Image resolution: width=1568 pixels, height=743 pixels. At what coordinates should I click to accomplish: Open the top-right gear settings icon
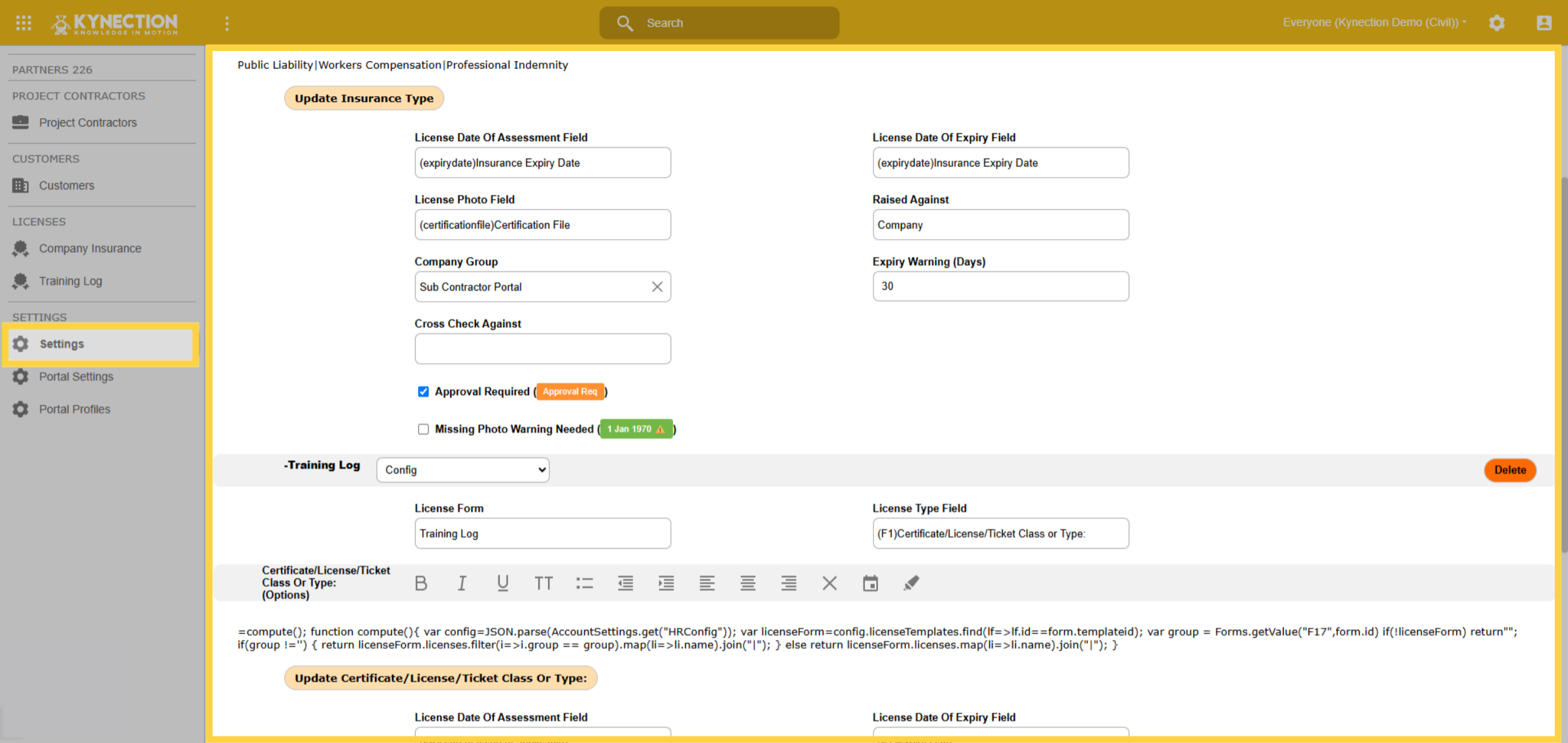[1497, 23]
